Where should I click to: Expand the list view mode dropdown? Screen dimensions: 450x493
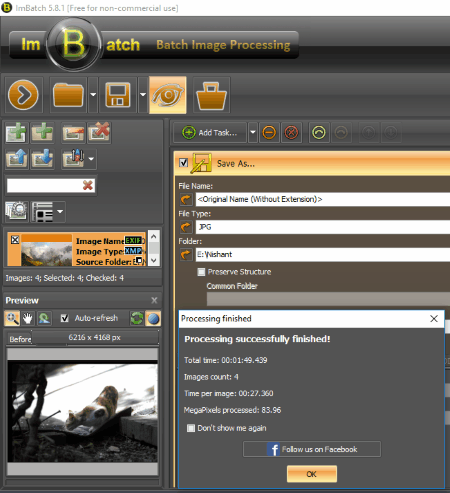coord(60,211)
